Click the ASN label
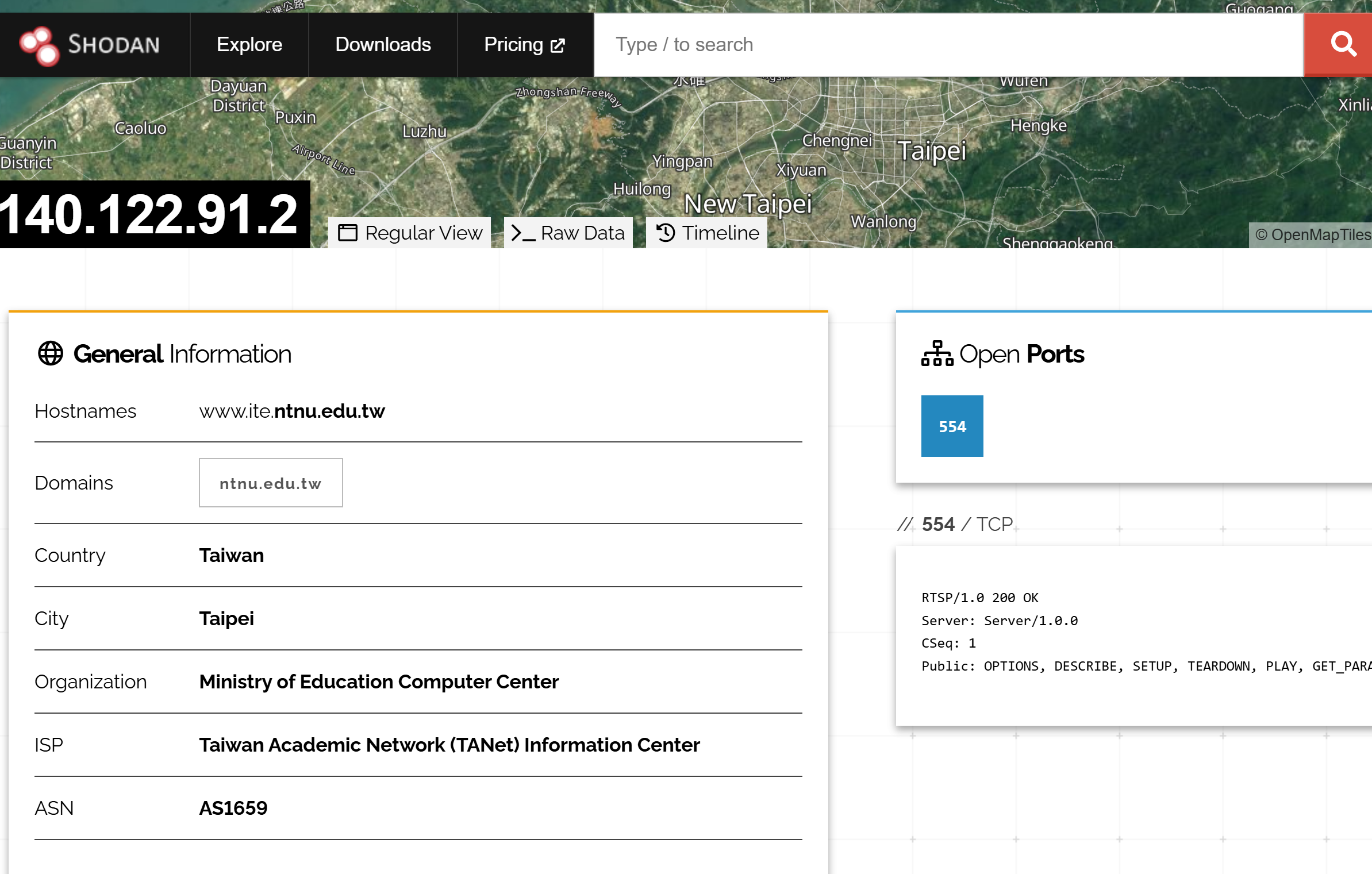Image resolution: width=1372 pixels, height=874 pixels. click(x=54, y=808)
